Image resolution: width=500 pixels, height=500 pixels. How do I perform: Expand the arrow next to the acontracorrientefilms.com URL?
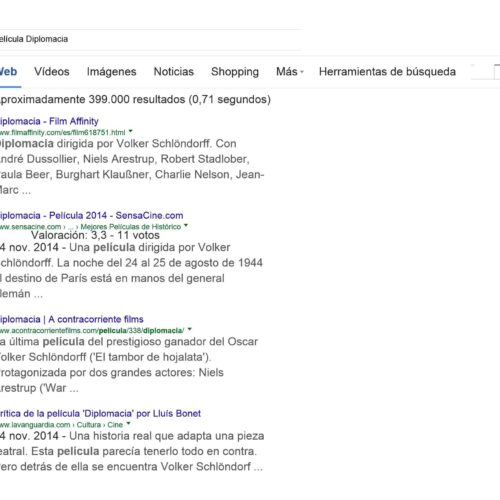pyautogui.click(x=190, y=330)
